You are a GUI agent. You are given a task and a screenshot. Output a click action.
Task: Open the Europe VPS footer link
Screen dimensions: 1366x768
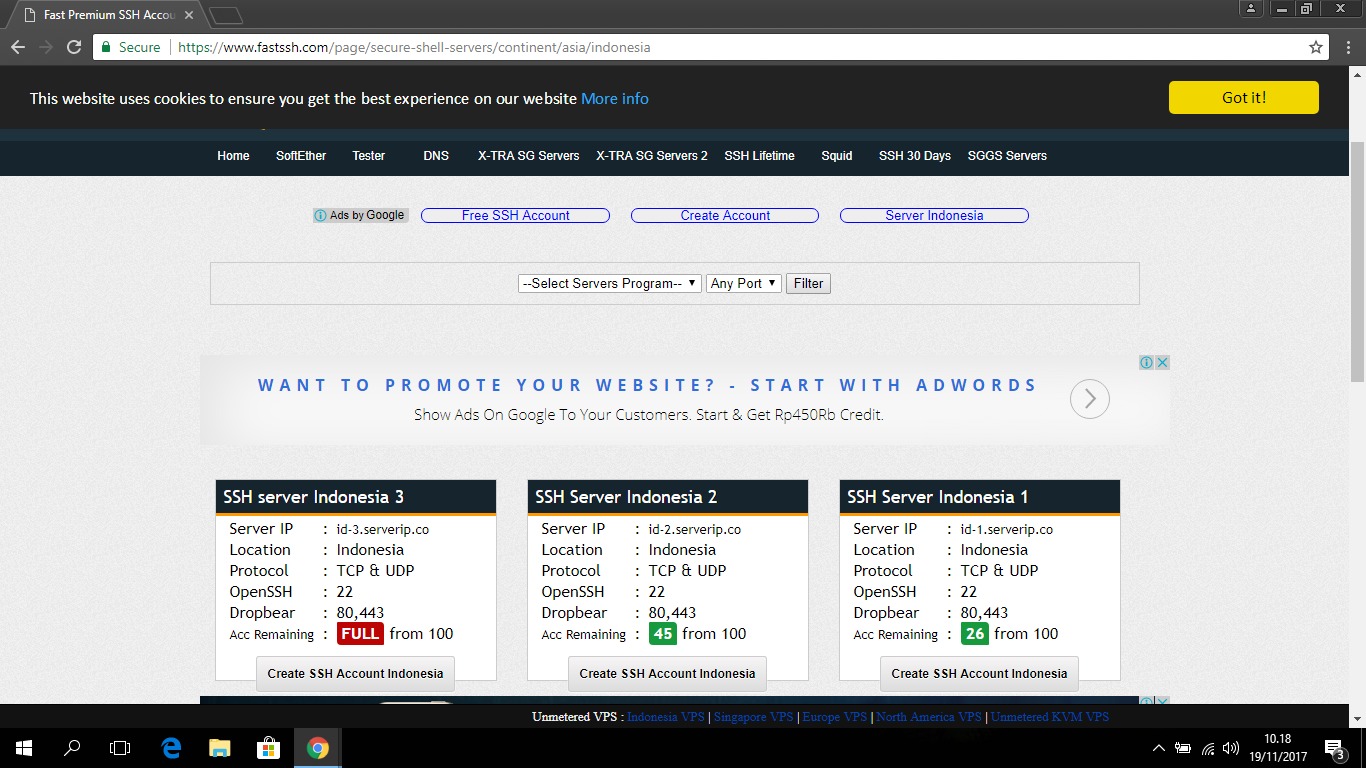(835, 717)
